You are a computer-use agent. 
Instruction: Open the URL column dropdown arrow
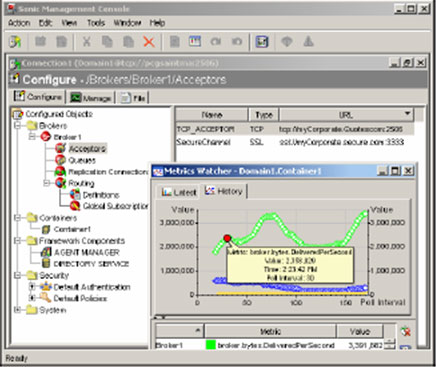pos(407,114)
